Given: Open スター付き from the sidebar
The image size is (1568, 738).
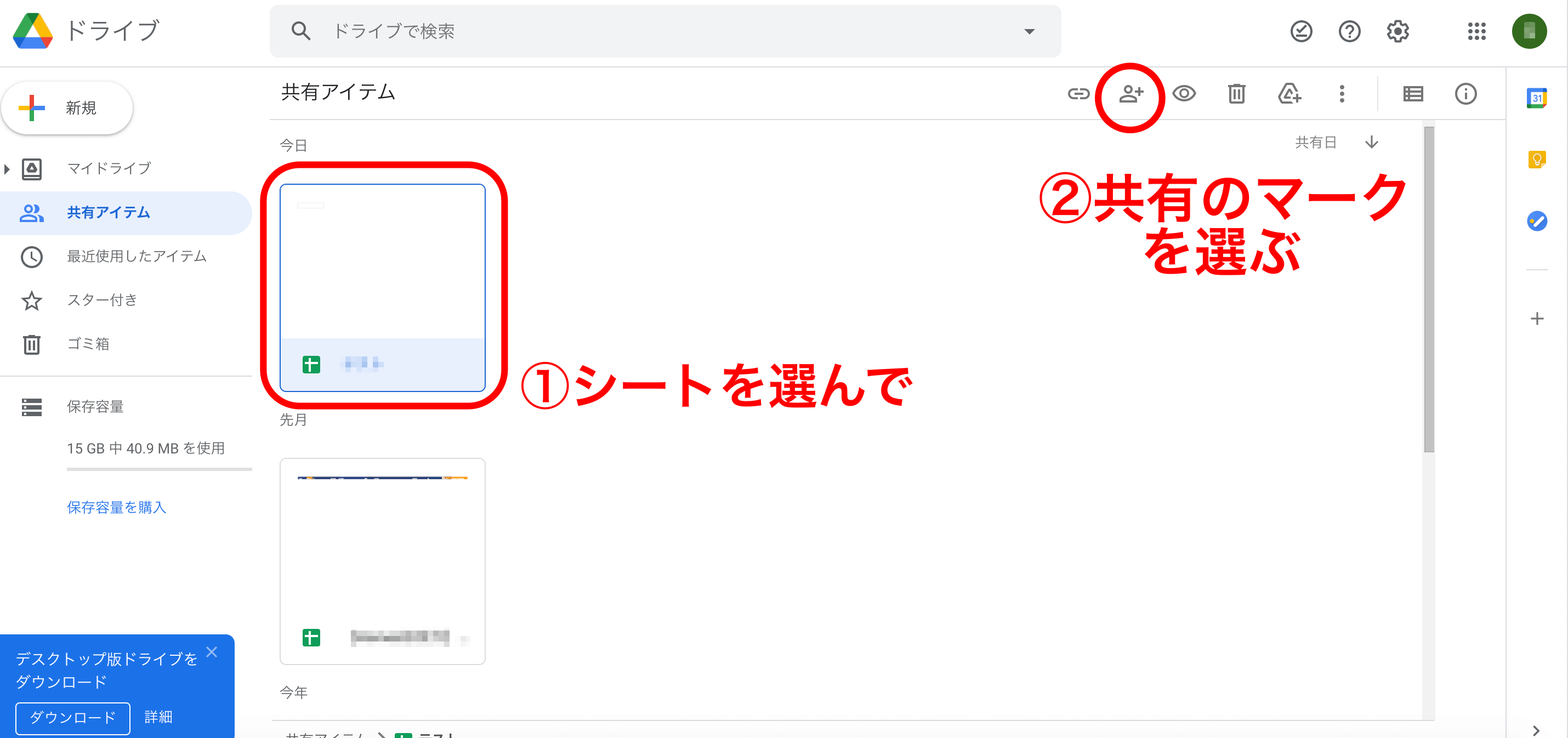Looking at the screenshot, I should 101,299.
